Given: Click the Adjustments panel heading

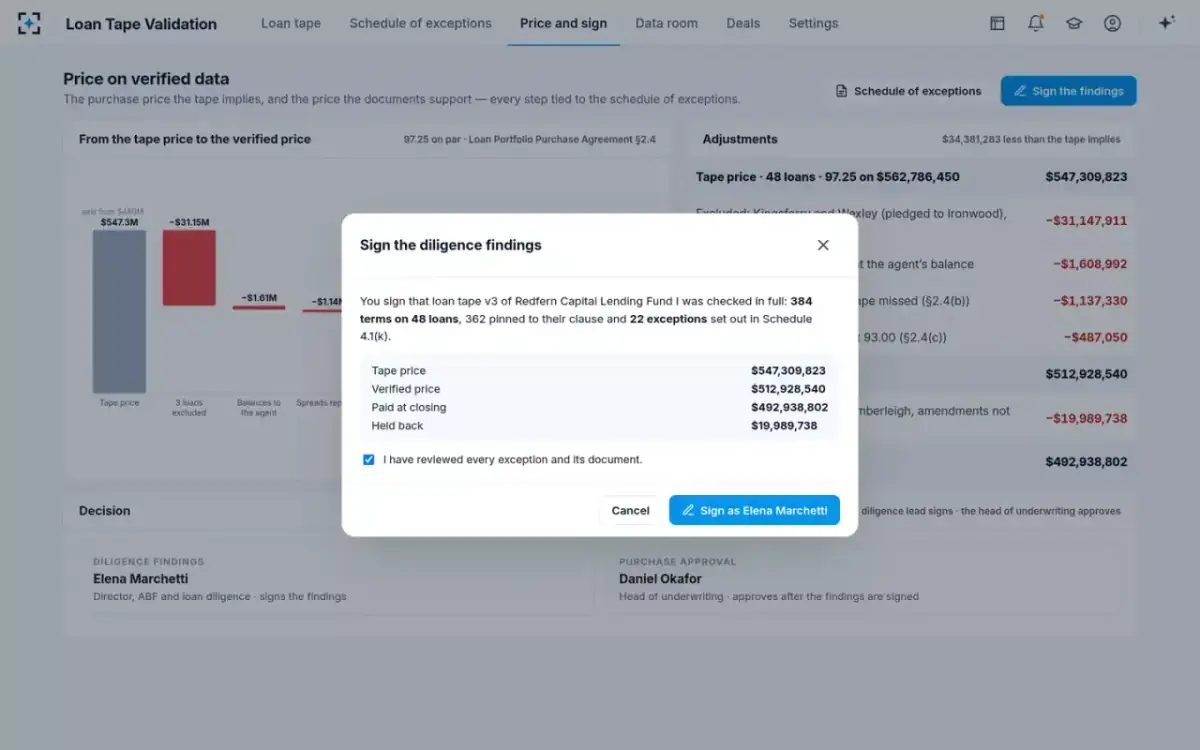Looking at the screenshot, I should coord(740,139).
